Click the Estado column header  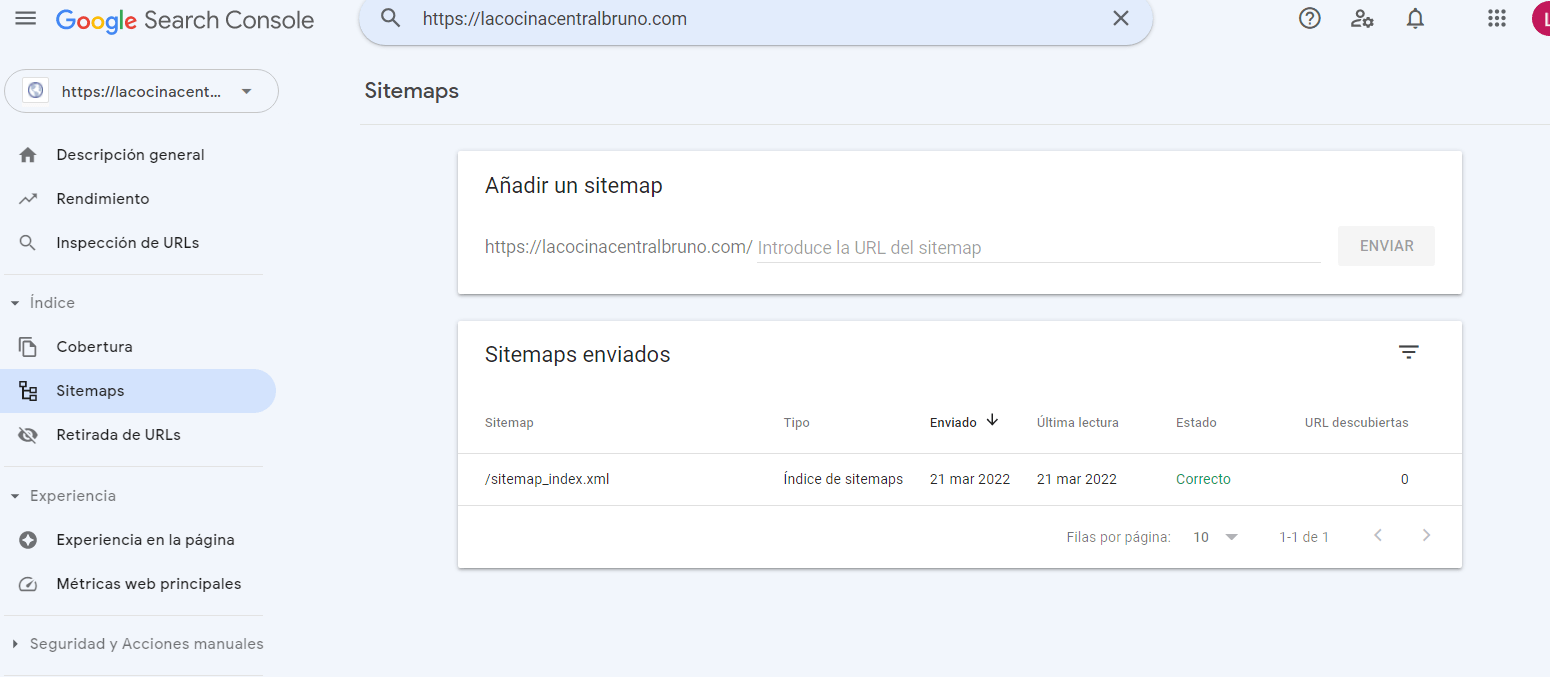tap(1196, 422)
